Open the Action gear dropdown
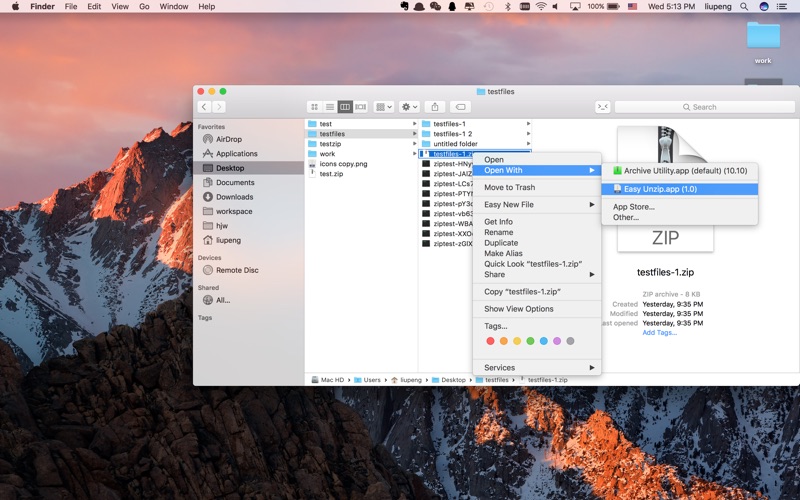This screenshot has height=500, width=800. click(x=409, y=107)
